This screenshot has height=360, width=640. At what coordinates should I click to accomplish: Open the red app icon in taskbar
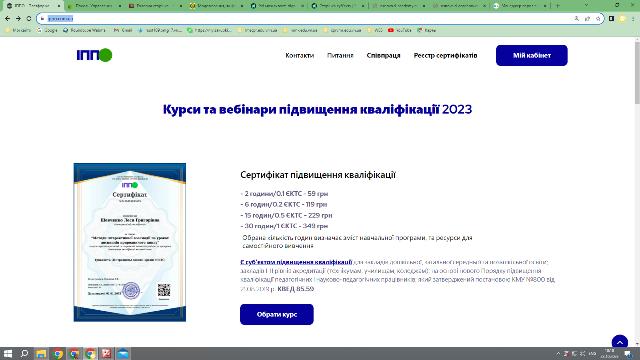pos(107,353)
